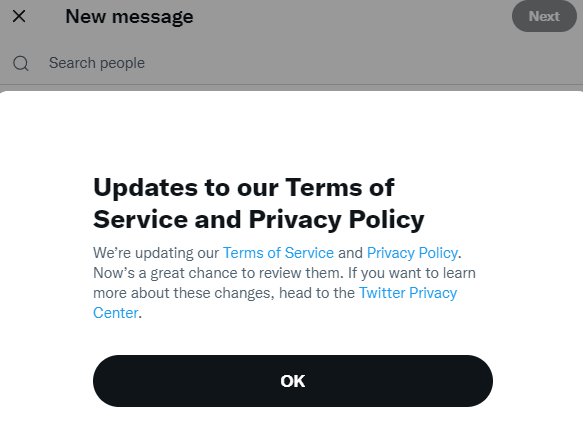Click the word Center link

116,313
